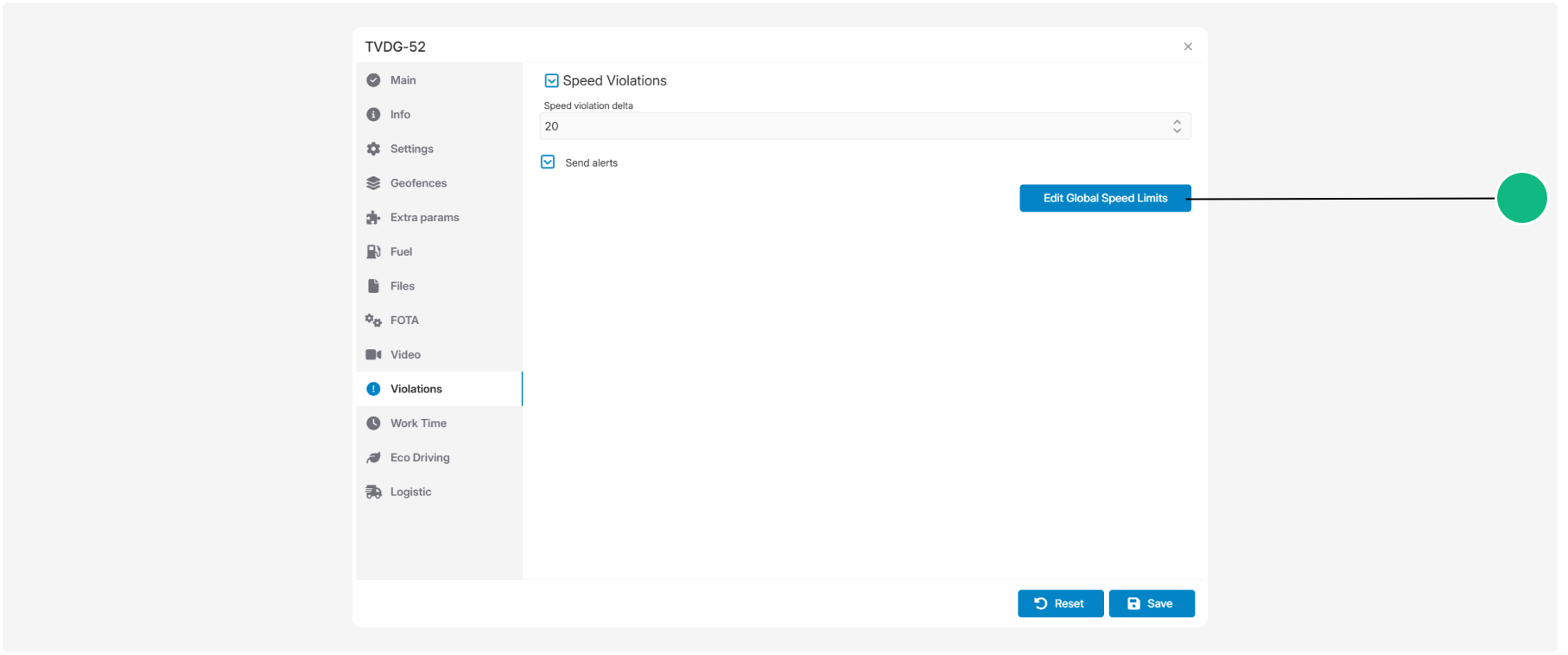Screen dimensions: 1568x655
Task: Uncheck the Send alerts checkbox
Action: 548,162
